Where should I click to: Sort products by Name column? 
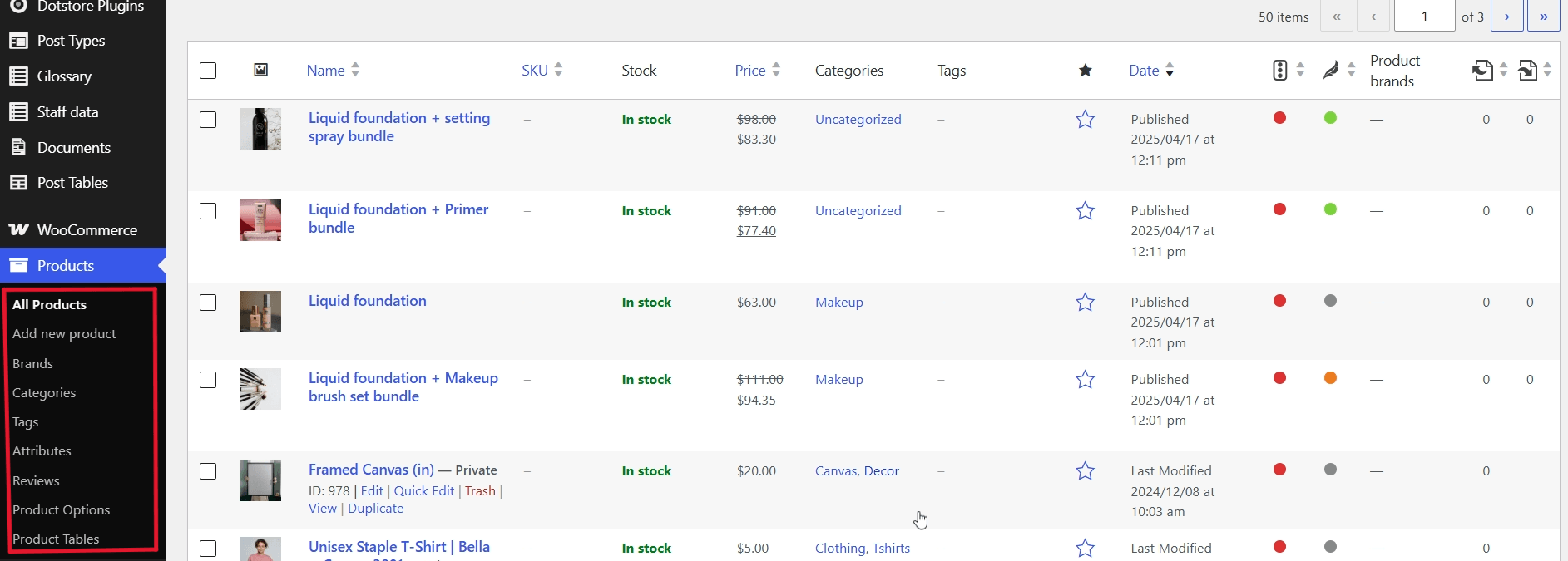coord(333,71)
